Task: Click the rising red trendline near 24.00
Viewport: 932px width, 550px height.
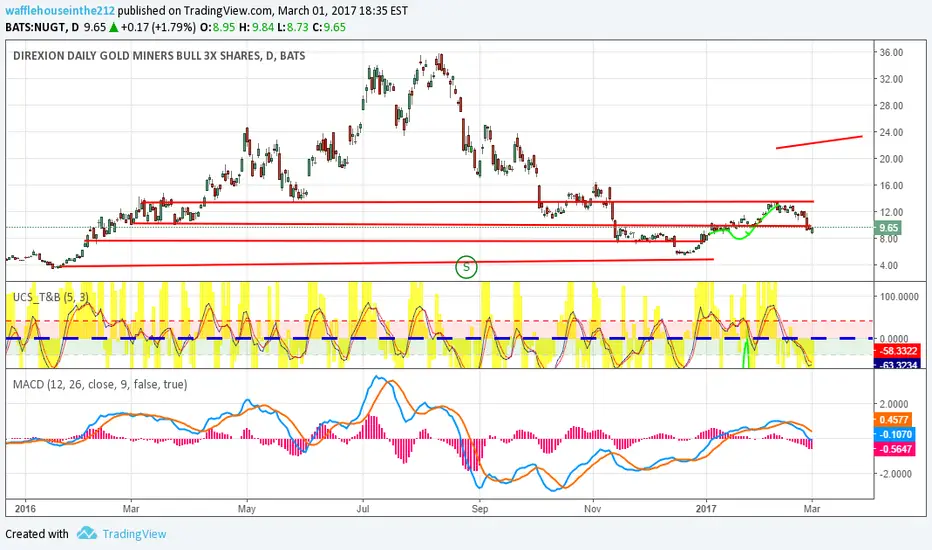Action: pos(819,142)
